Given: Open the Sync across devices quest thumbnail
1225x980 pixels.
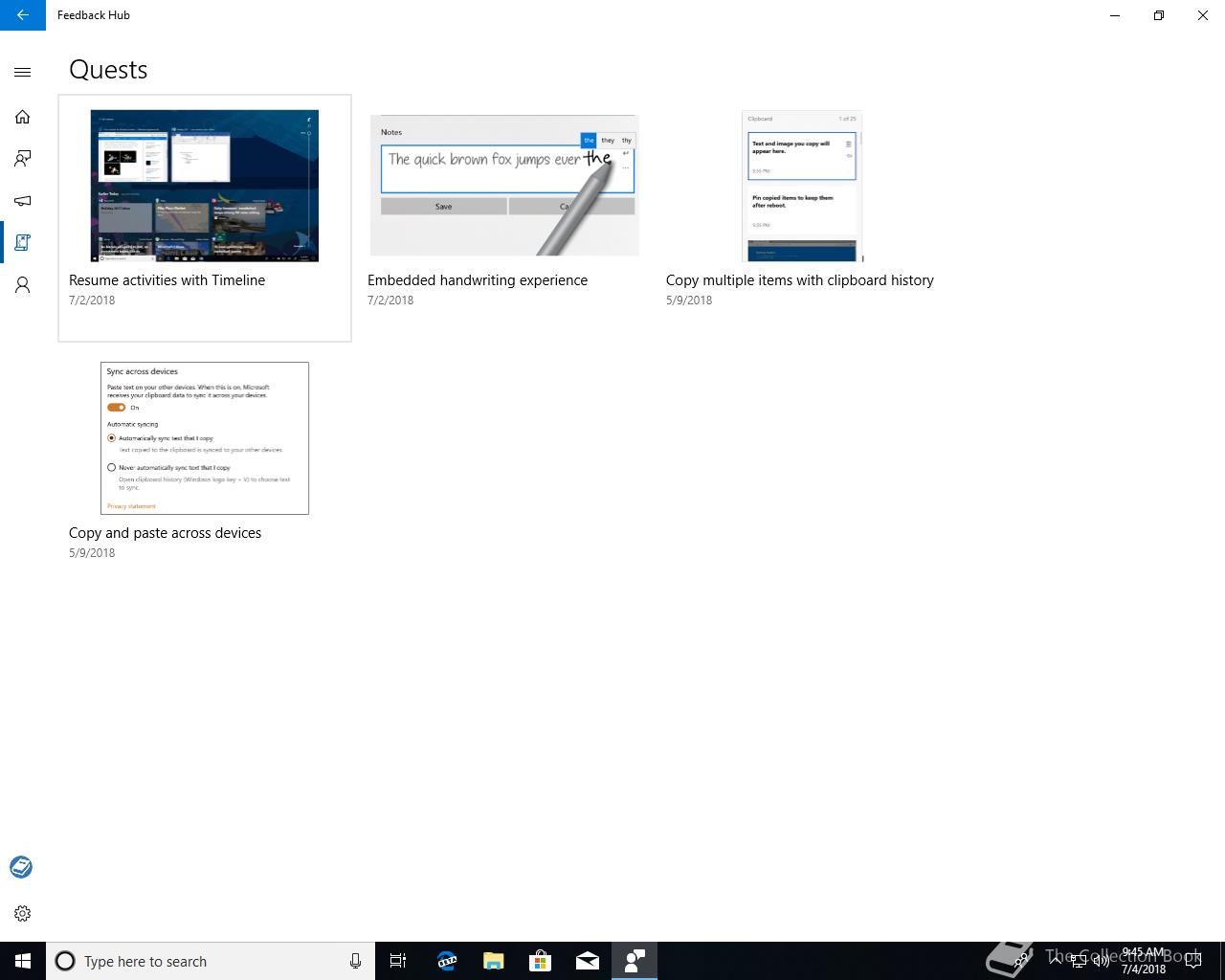Looking at the screenshot, I should (205, 438).
